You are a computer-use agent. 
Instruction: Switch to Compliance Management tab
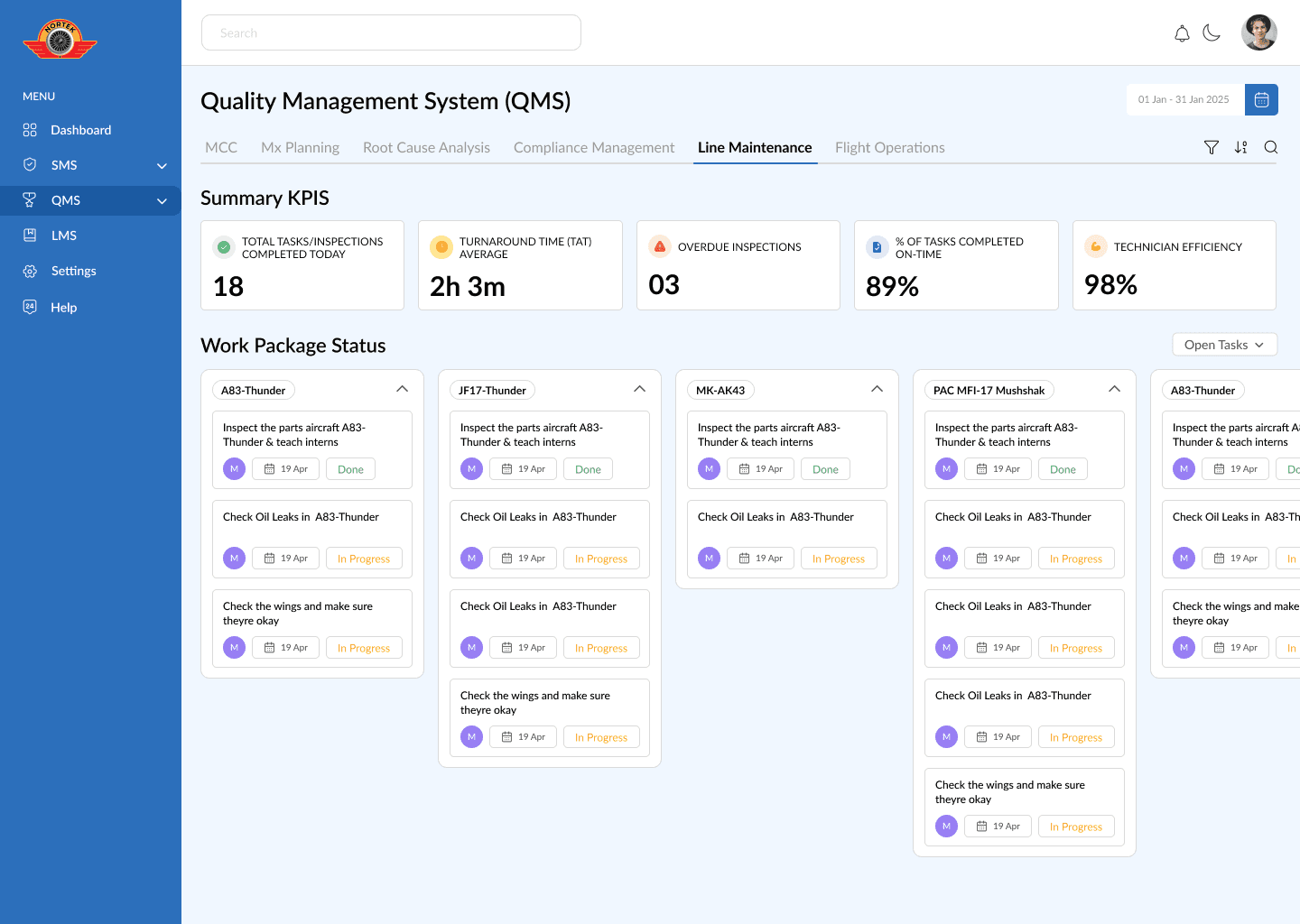coord(594,147)
